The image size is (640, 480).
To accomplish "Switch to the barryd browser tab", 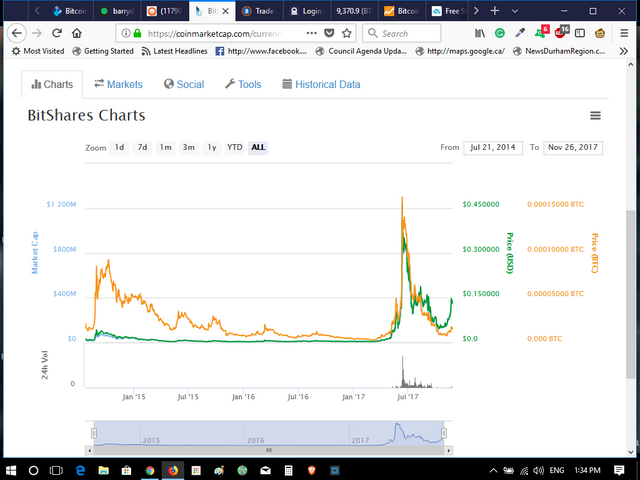I will pos(117,11).
